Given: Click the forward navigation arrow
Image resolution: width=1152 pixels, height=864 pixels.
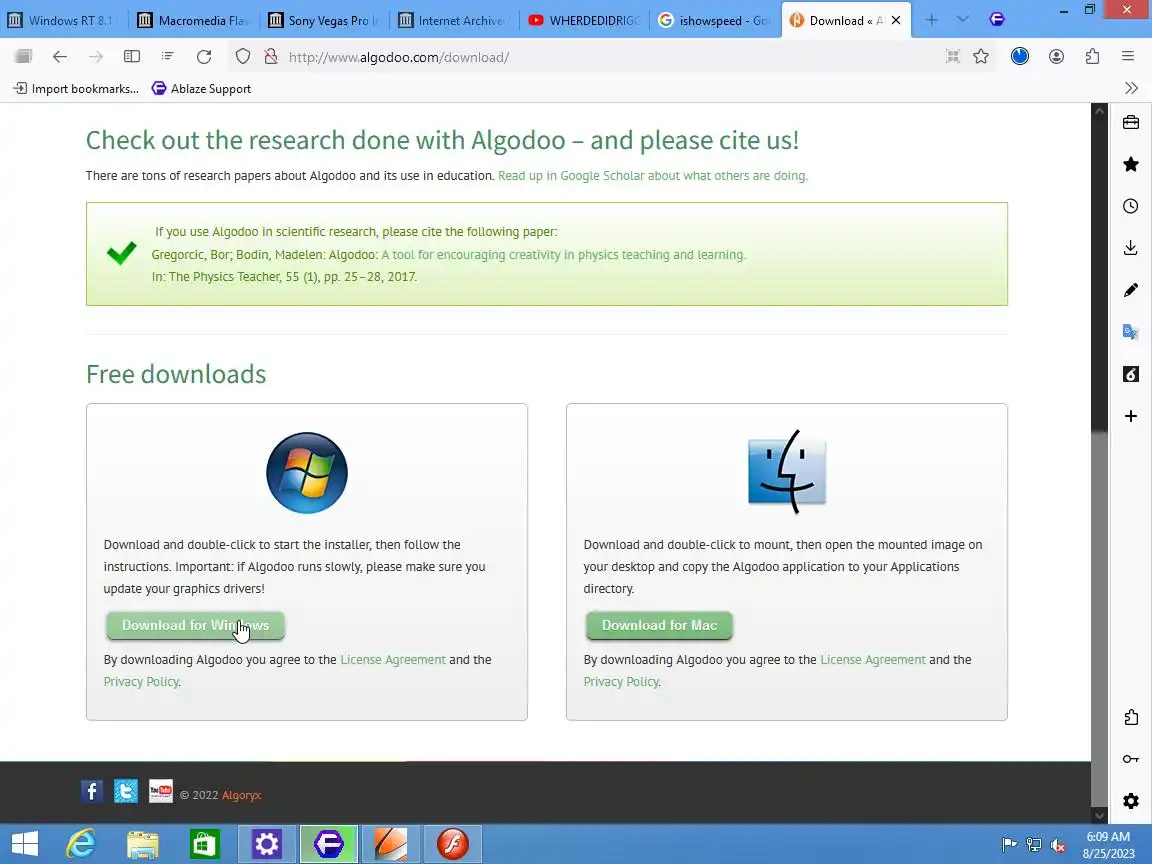Looking at the screenshot, I should (x=96, y=57).
